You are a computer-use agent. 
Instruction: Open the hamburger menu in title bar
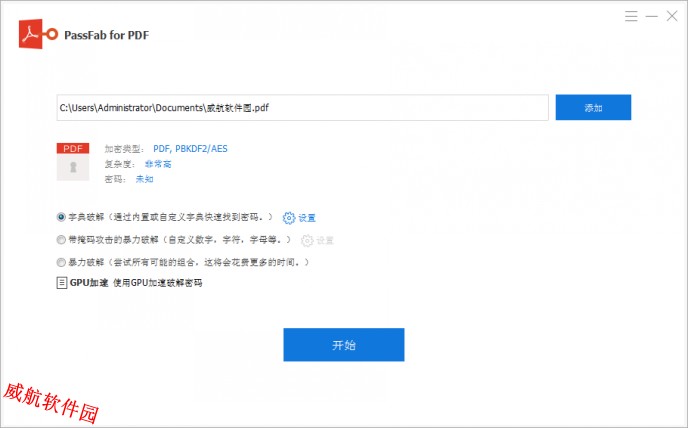click(630, 17)
